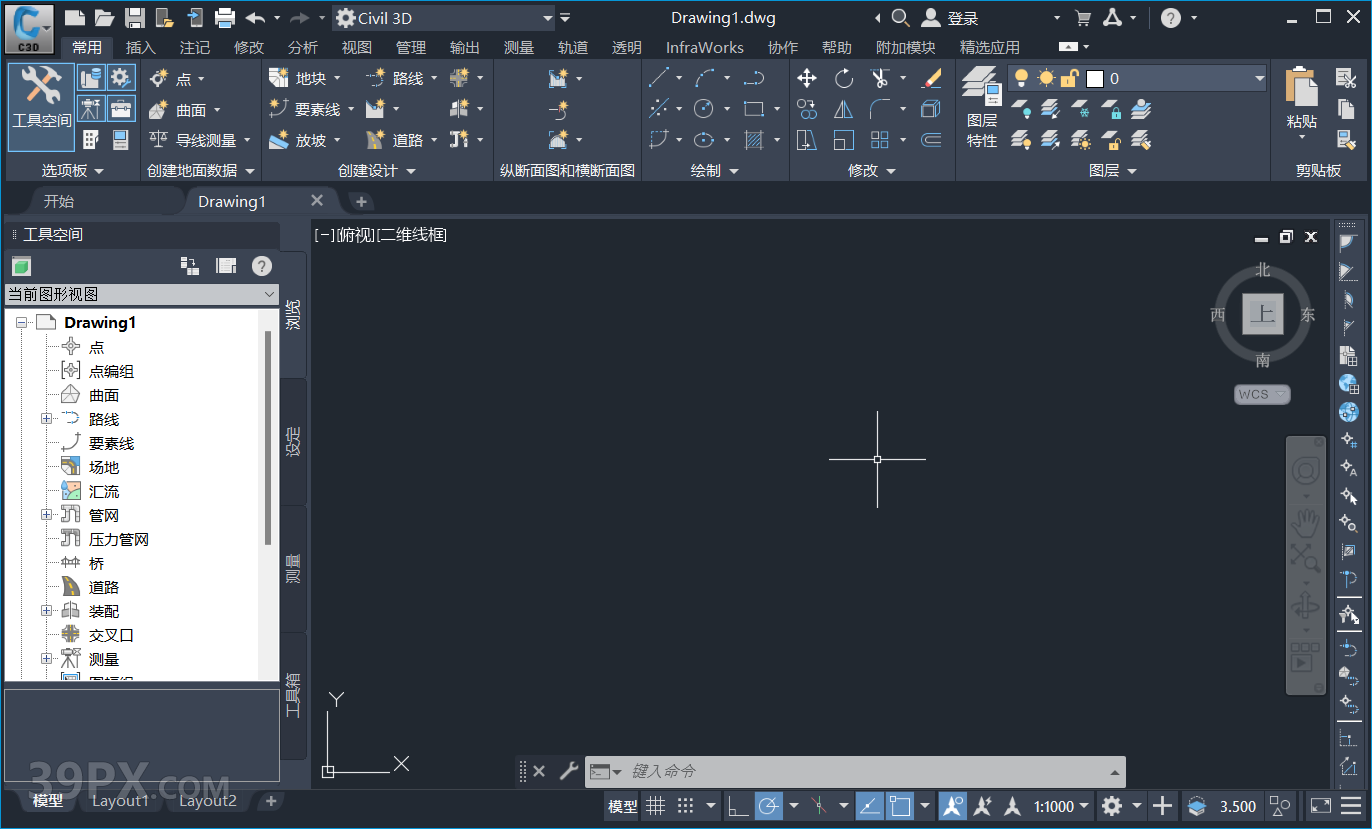Expand the 路线 (Alignments) tree node

coord(46,419)
